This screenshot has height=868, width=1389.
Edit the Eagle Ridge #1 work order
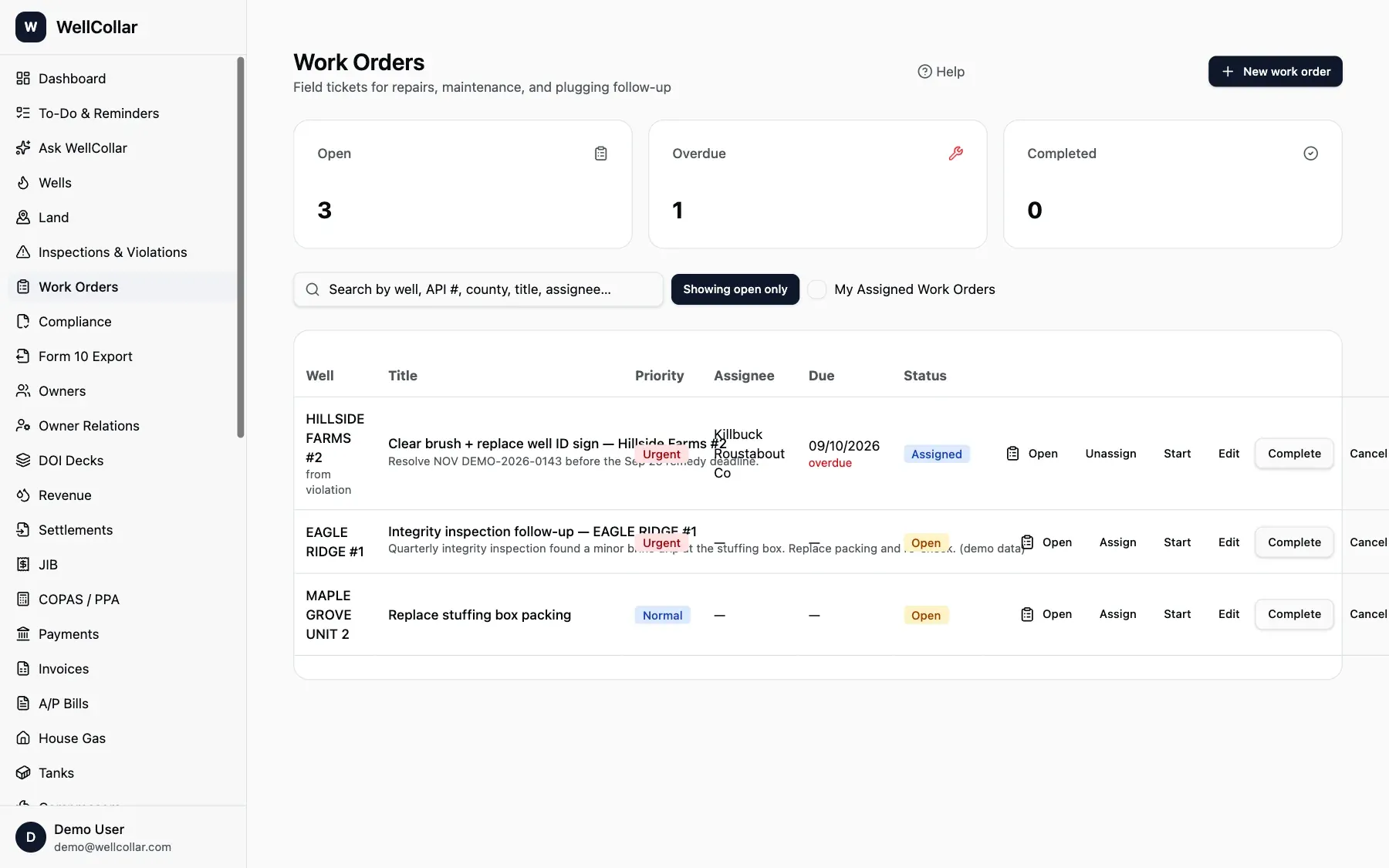[1228, 542]
